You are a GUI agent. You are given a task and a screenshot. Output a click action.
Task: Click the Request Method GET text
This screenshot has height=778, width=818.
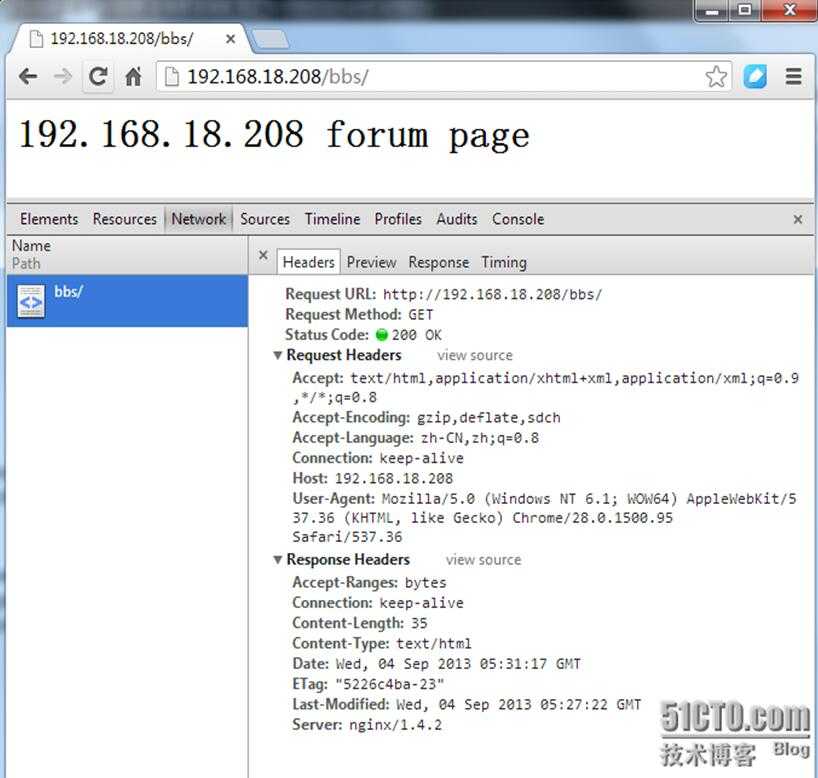pos(420,315)
